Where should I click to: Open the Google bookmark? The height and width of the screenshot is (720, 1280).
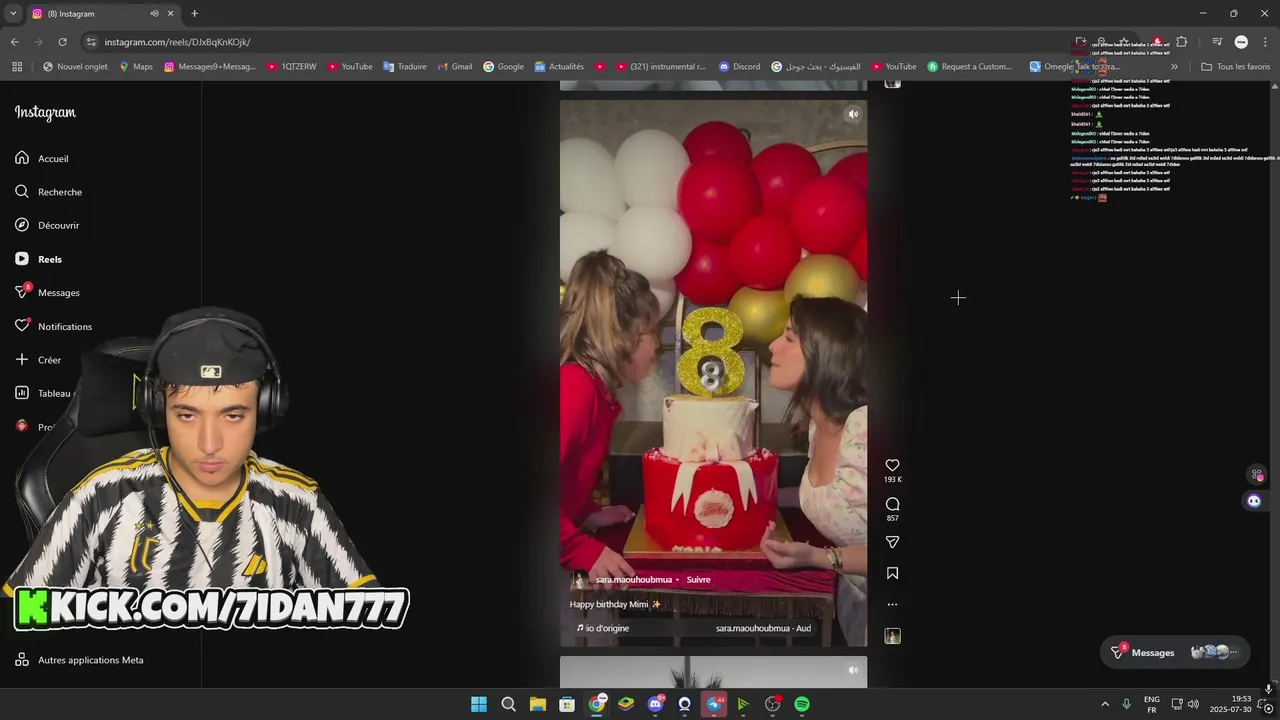tap(503, 67)
